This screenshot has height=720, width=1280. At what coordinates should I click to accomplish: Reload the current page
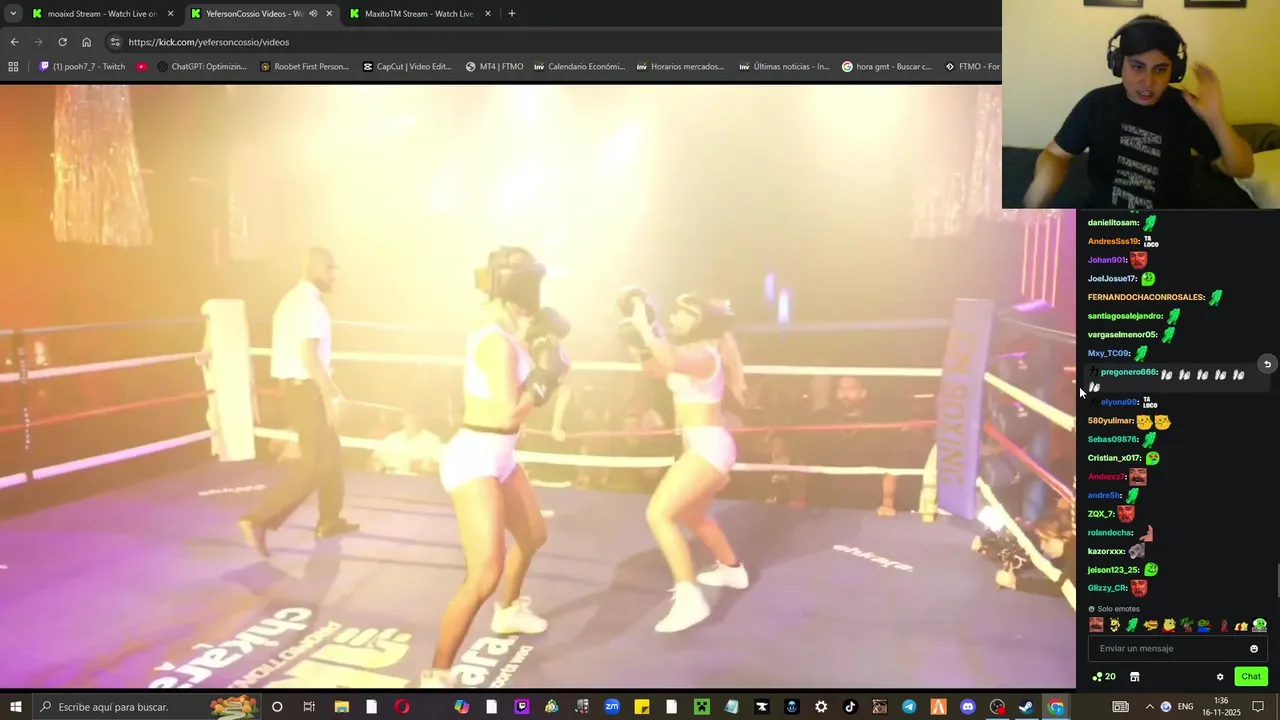[62, 42]
